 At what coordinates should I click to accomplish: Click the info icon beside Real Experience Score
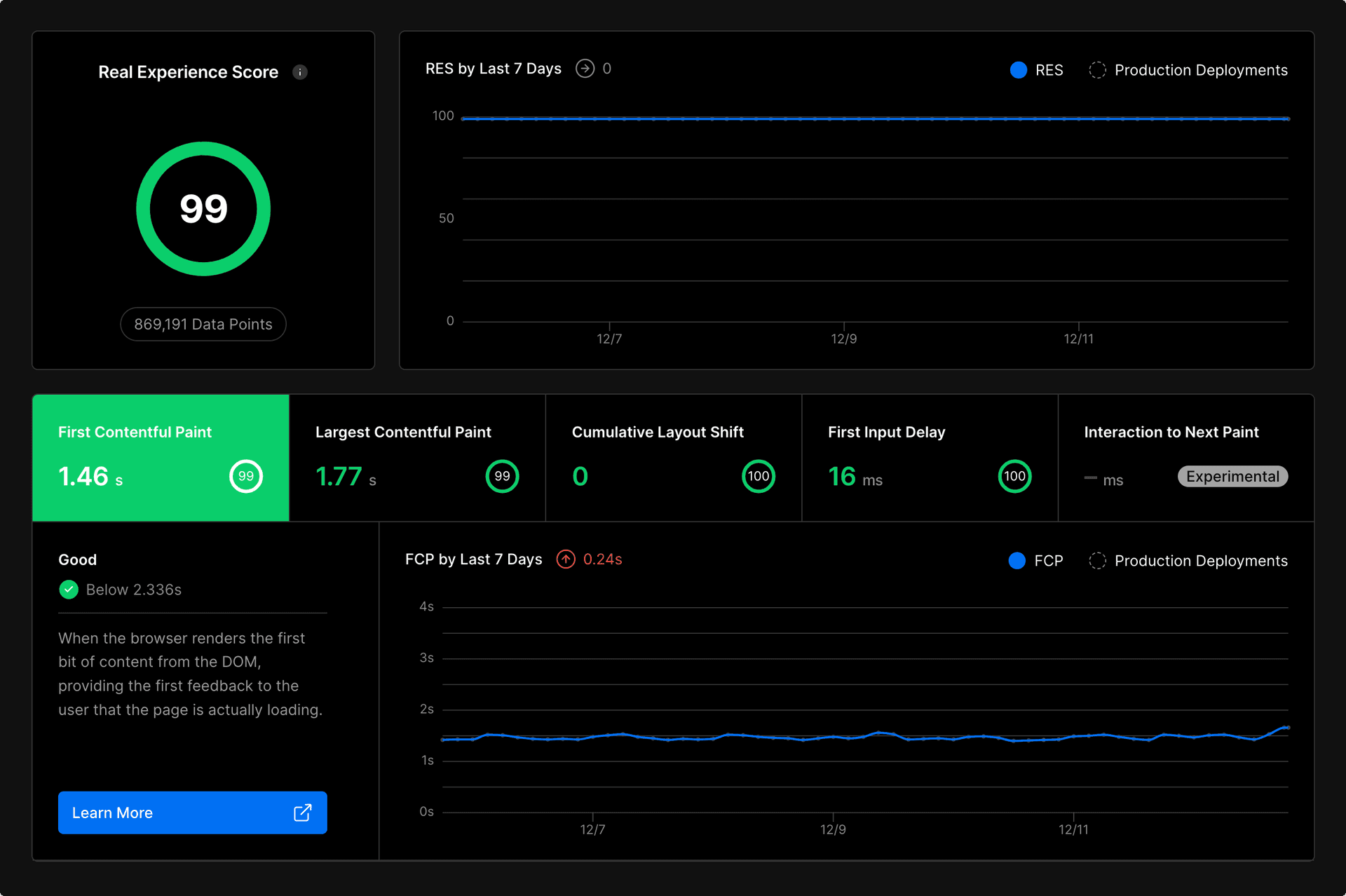(x=301, y=72)
